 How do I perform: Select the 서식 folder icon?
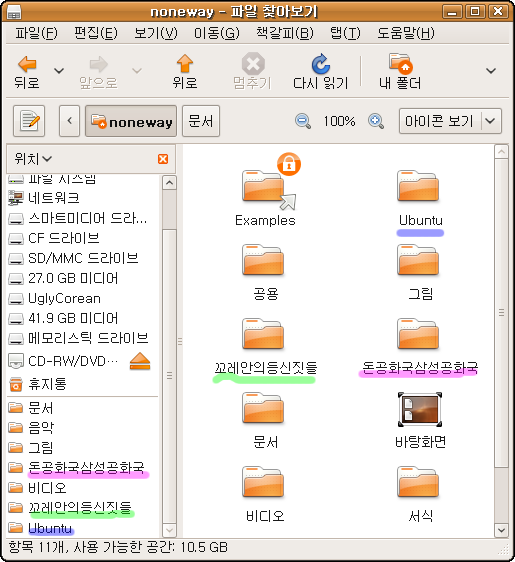tap(418, 482)
